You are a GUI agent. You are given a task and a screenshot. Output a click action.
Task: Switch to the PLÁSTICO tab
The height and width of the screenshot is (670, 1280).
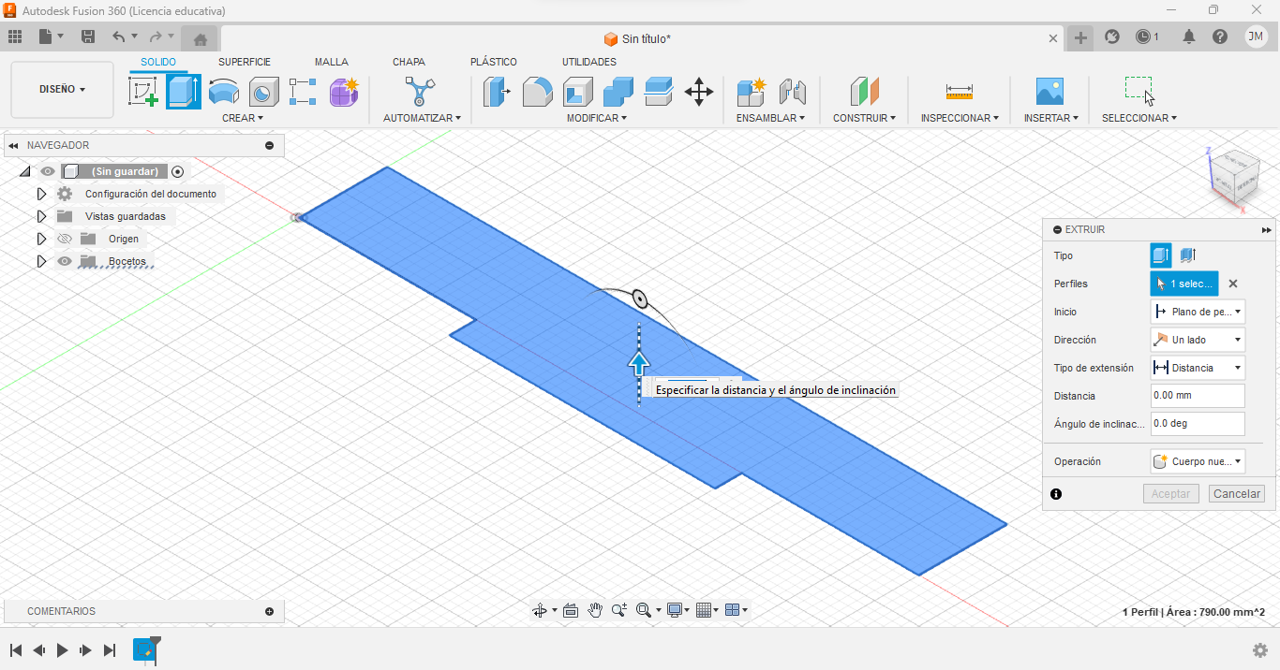click(494, 62)
